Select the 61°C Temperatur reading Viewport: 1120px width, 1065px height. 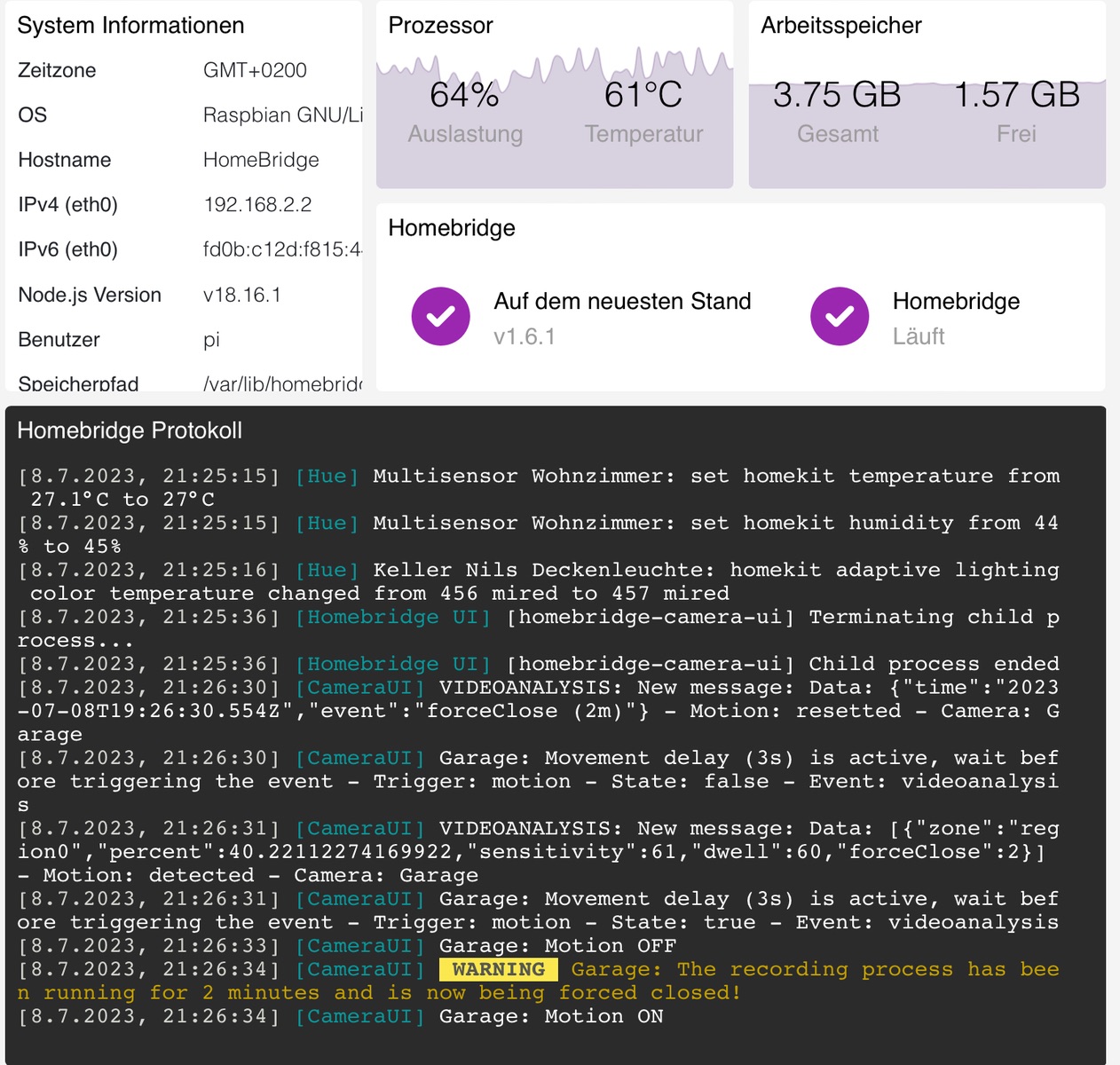pyautogui.click(x=643, y=96)
